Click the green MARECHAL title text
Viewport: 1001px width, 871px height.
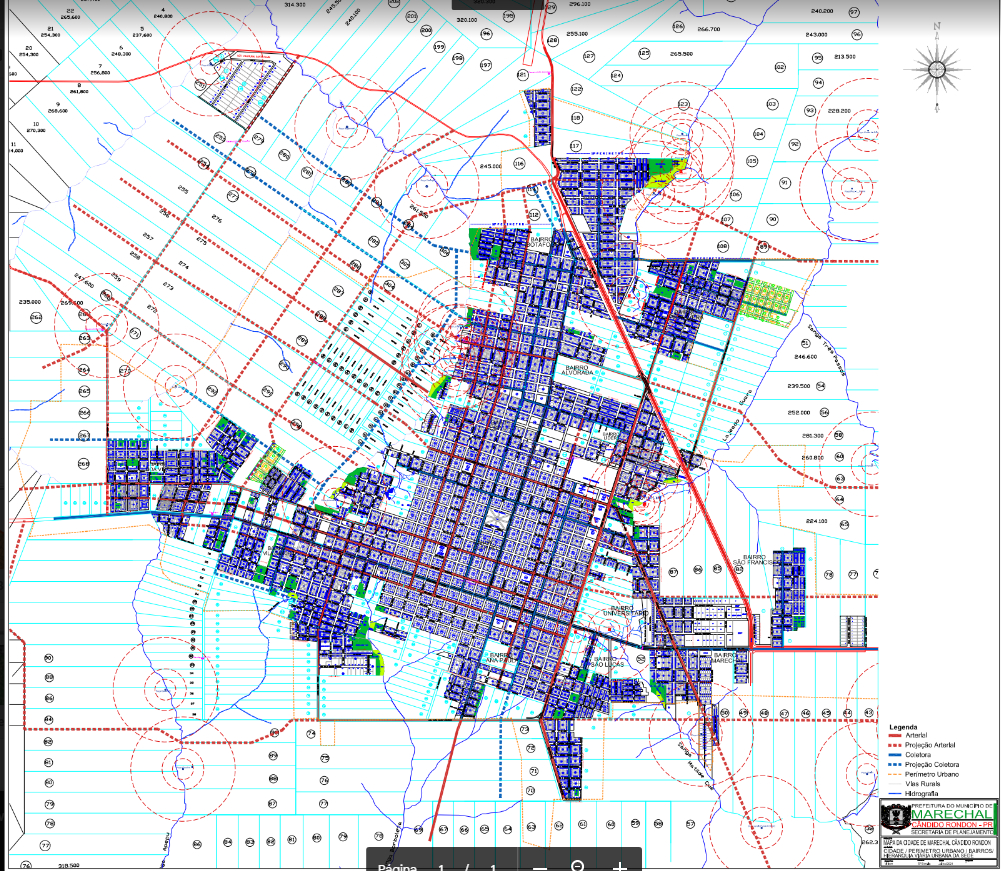click(x=953, y=816)
